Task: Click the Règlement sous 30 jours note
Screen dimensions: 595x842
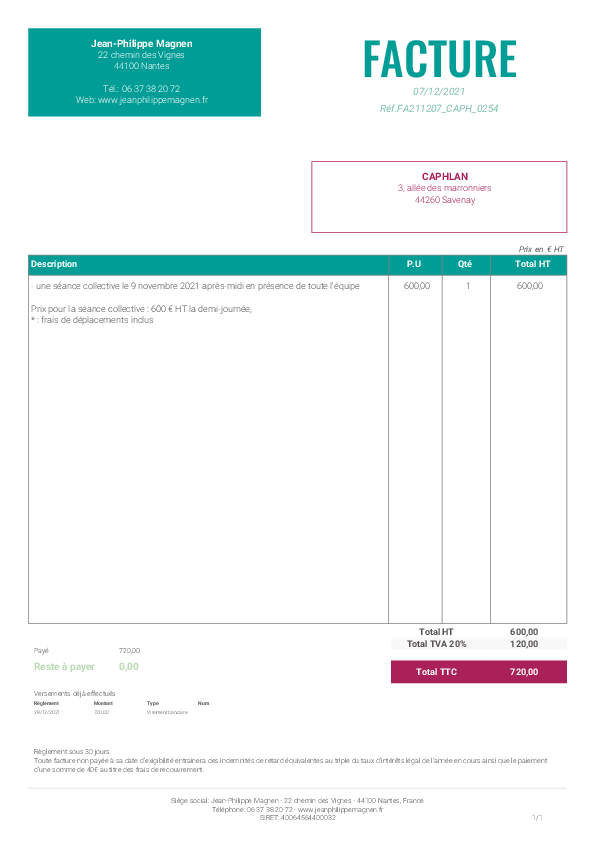Action: coord(72,751)
